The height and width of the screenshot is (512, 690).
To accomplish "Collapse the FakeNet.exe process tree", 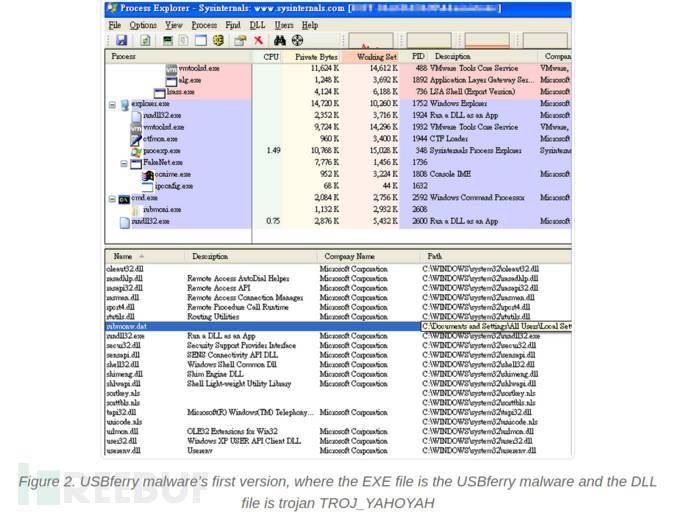I will [124, 163].
